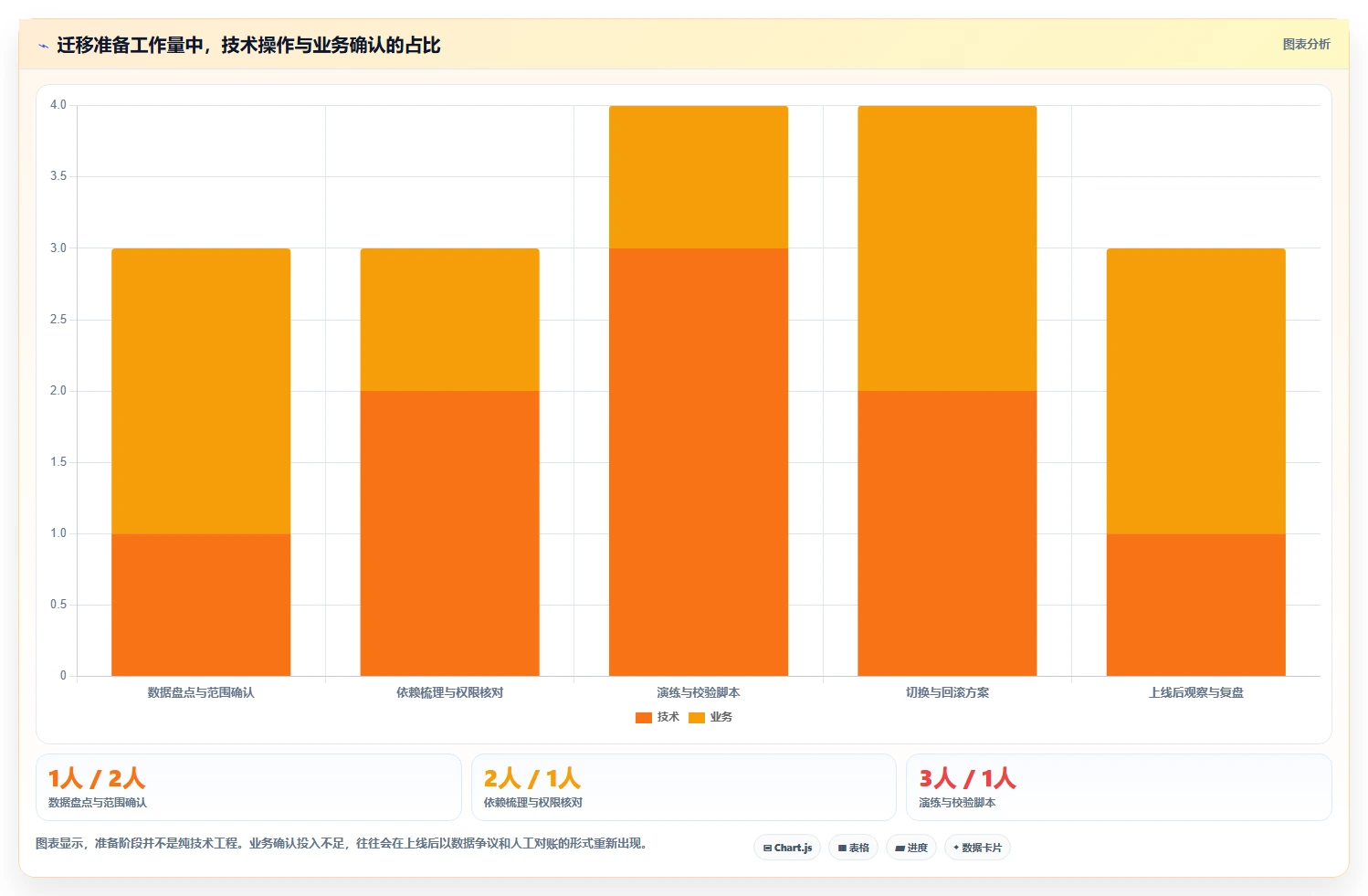Click the 业务 segment of 依赖梳理与权限核对 bar
This screenshot has height=896, width=1368.
pos(449,320)
